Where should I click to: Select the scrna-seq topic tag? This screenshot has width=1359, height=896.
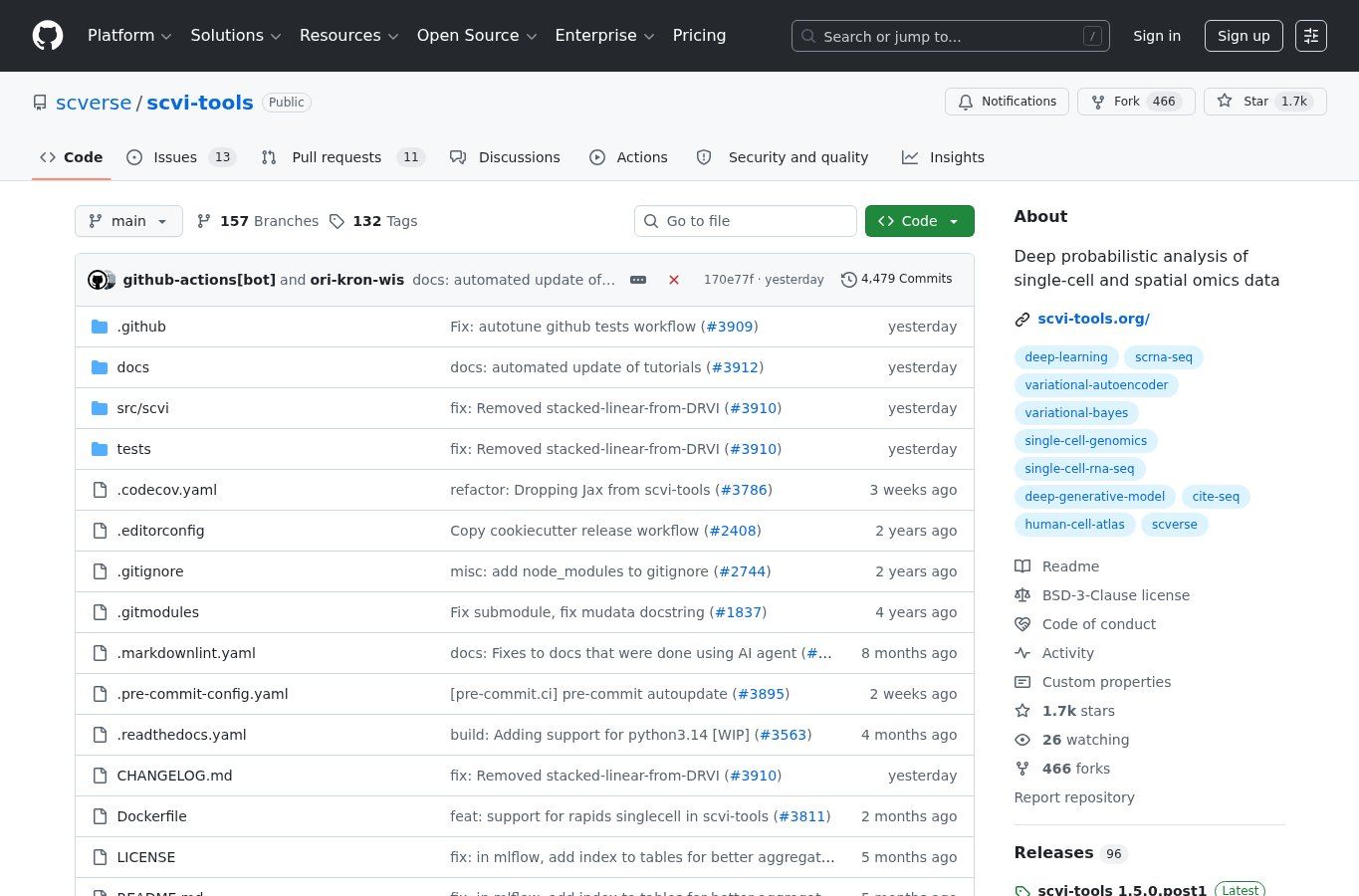click(1164, 357)
